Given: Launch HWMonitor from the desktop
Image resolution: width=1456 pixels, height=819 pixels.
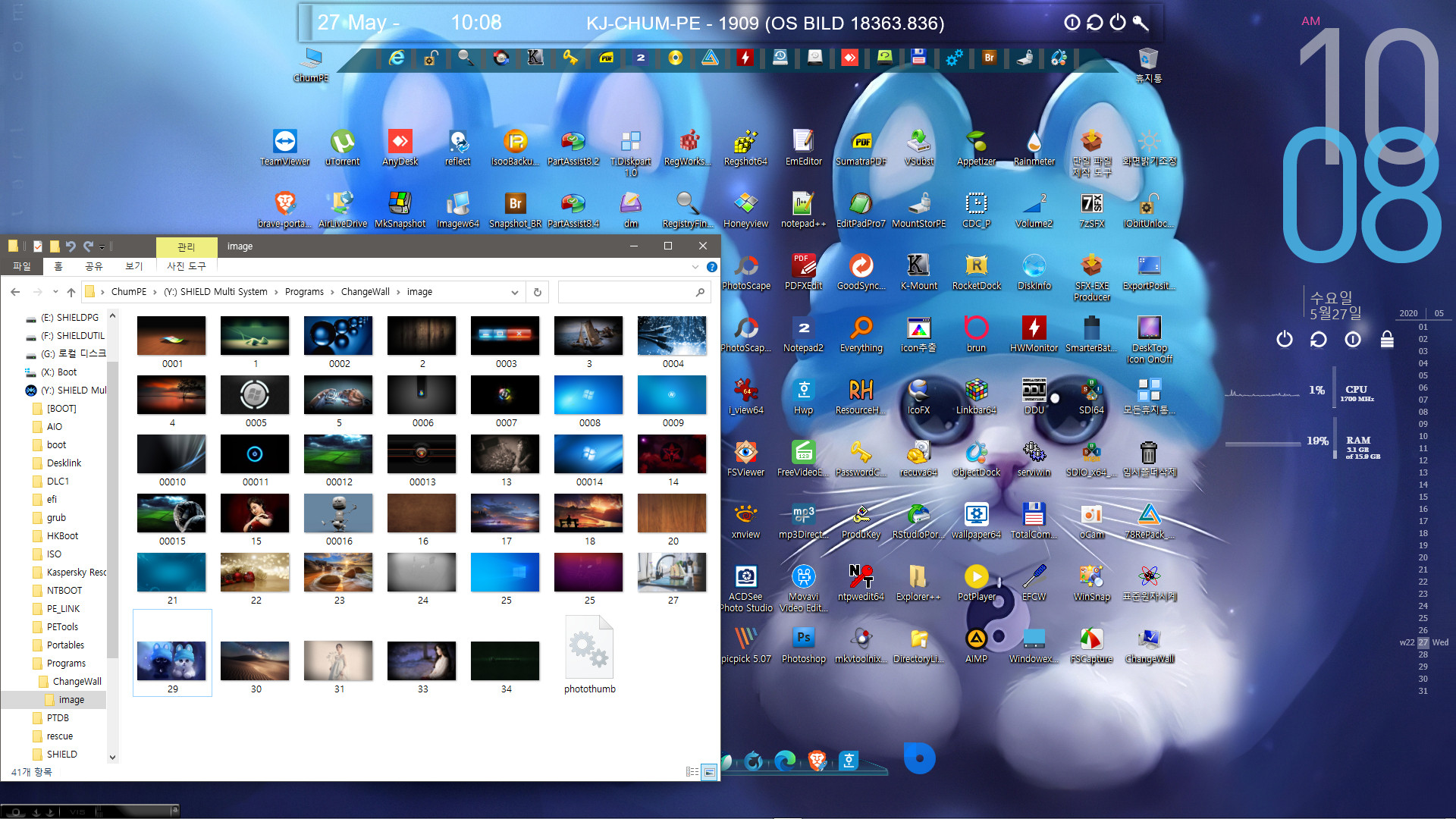Looking at the screenshot, I should (1034, 334).
